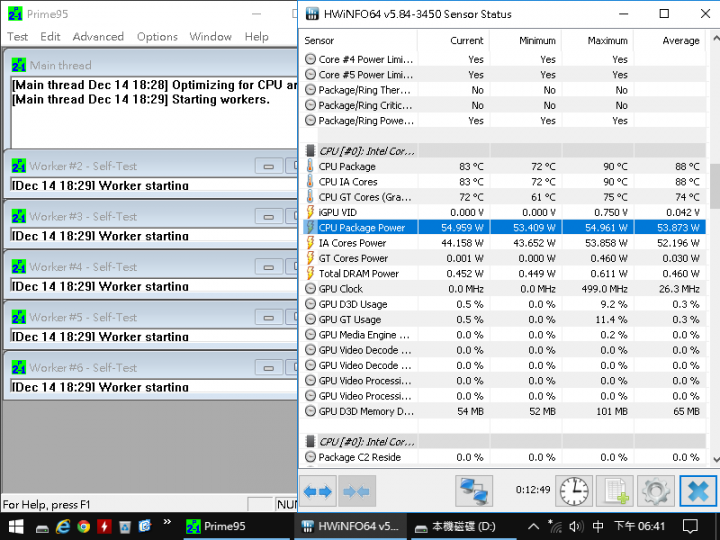720x540 pixels.
Task: Click the blue X close sensors button
Action: [x=698, y=491]
